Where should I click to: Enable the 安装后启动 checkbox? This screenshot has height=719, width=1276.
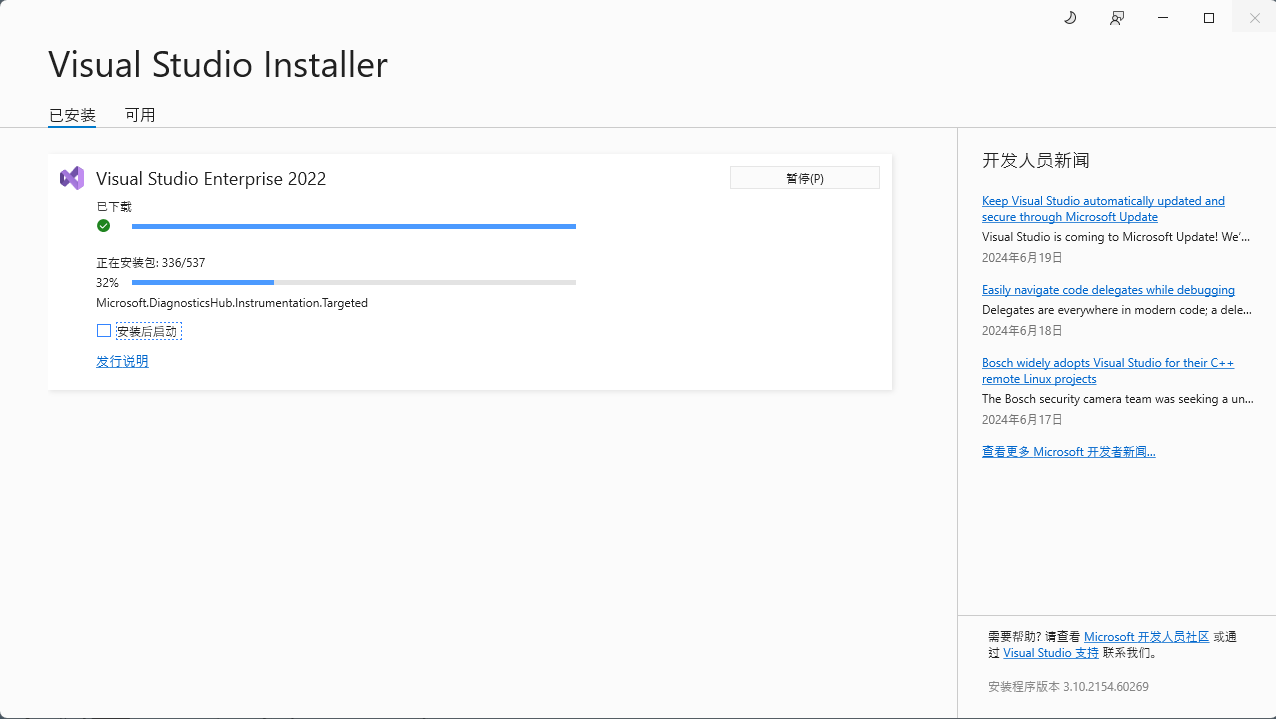(x=104, y=331)
